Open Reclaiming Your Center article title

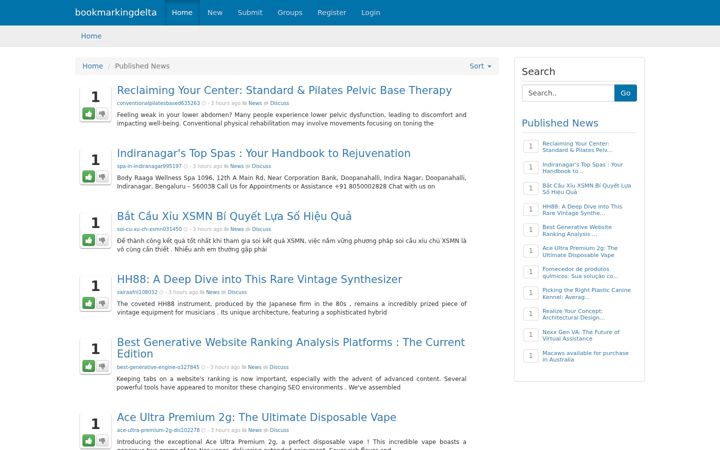(x=284, y=90)
